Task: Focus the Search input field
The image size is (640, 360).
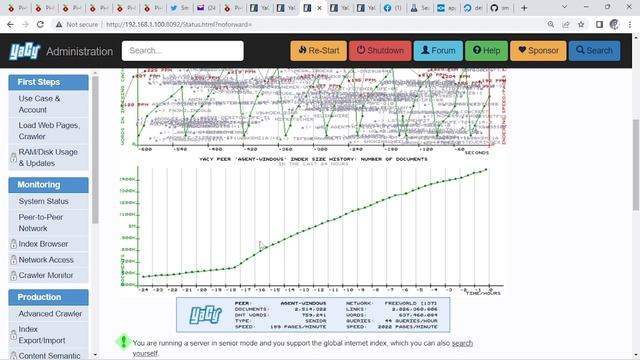Action: [183, 51]
